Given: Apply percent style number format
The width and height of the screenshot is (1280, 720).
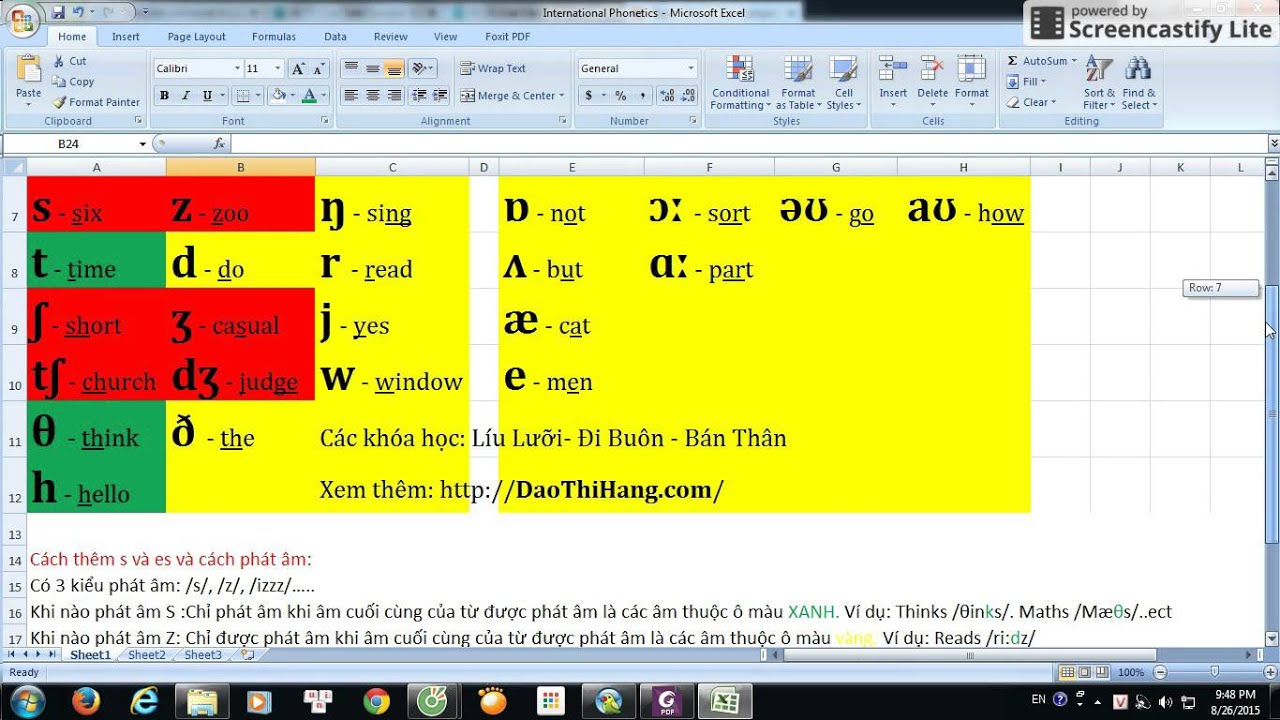Looking at the screenshot, I should 620,96.
